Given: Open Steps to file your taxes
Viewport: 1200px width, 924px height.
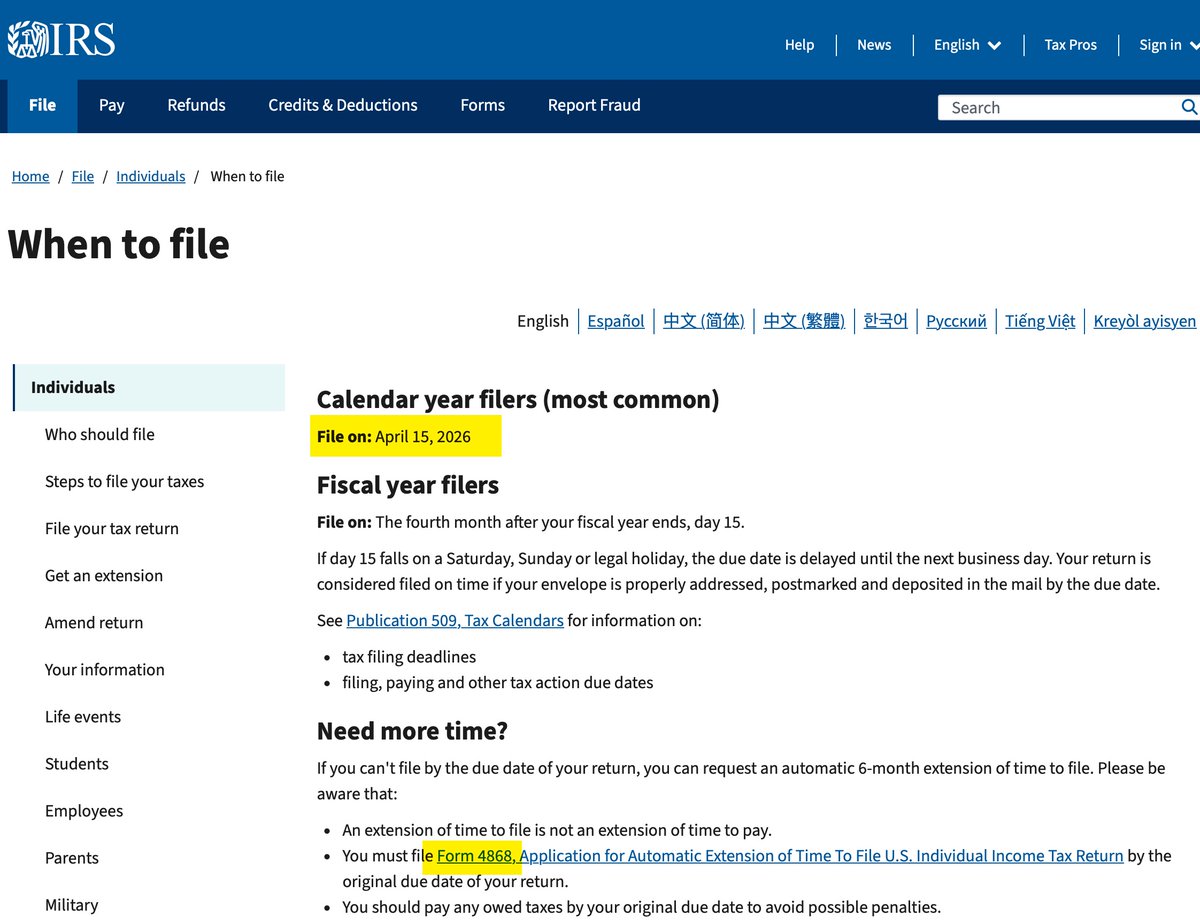Looking at the screenshot, I should pyautogui.click(x=124, y=481).
